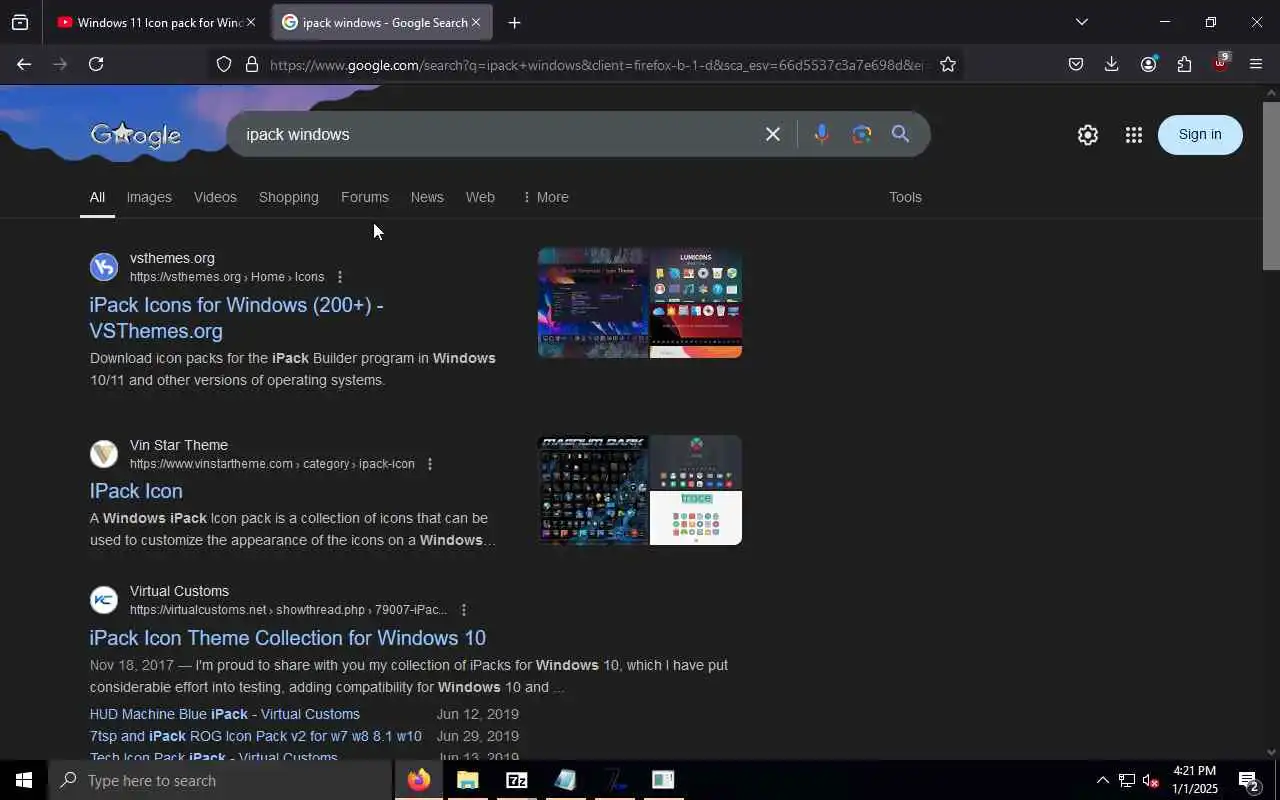Open File Explorer from the taskbar
This screenshot has width=1280, height=800.
point(468,780)
